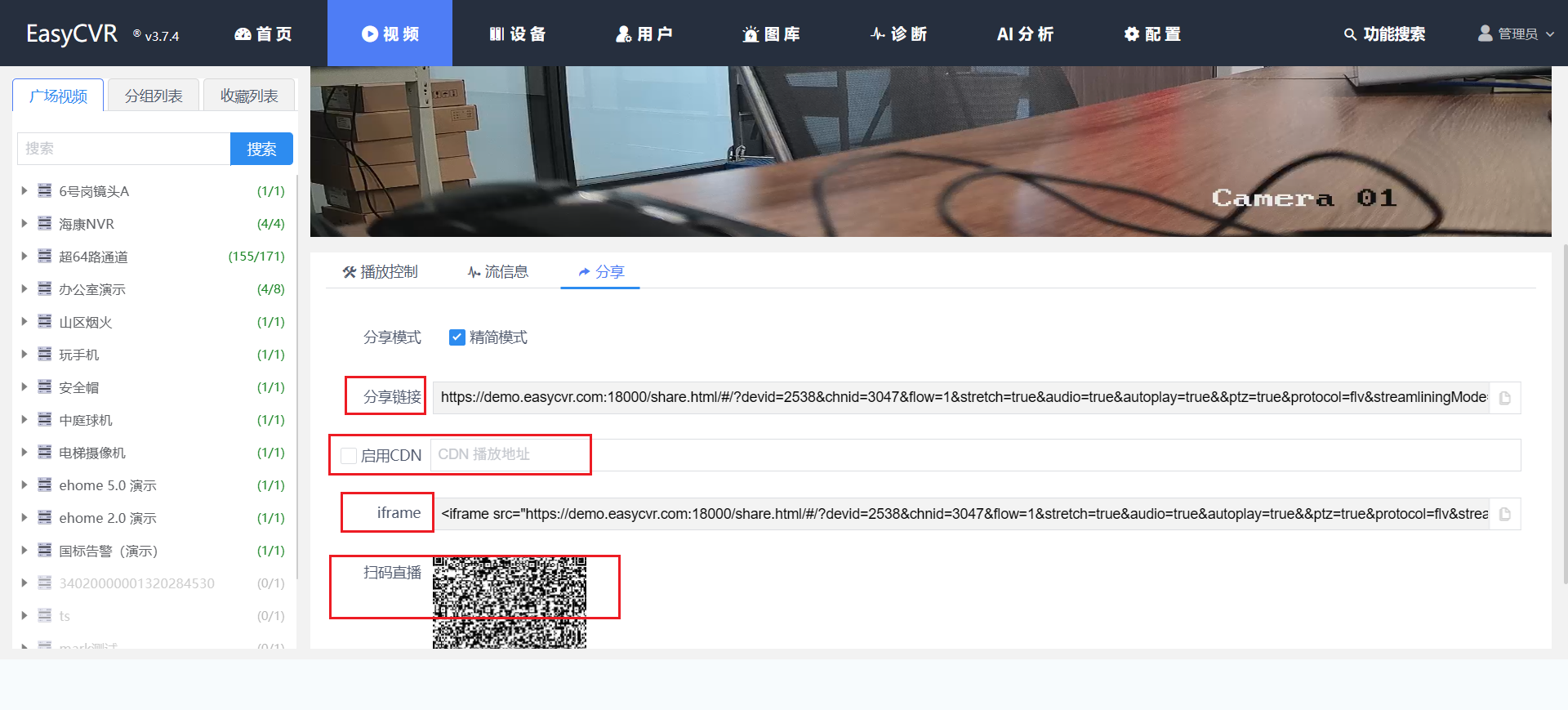Uncheck the 精简模式 checkbox
1568x710 pixels.
point(457,337)
